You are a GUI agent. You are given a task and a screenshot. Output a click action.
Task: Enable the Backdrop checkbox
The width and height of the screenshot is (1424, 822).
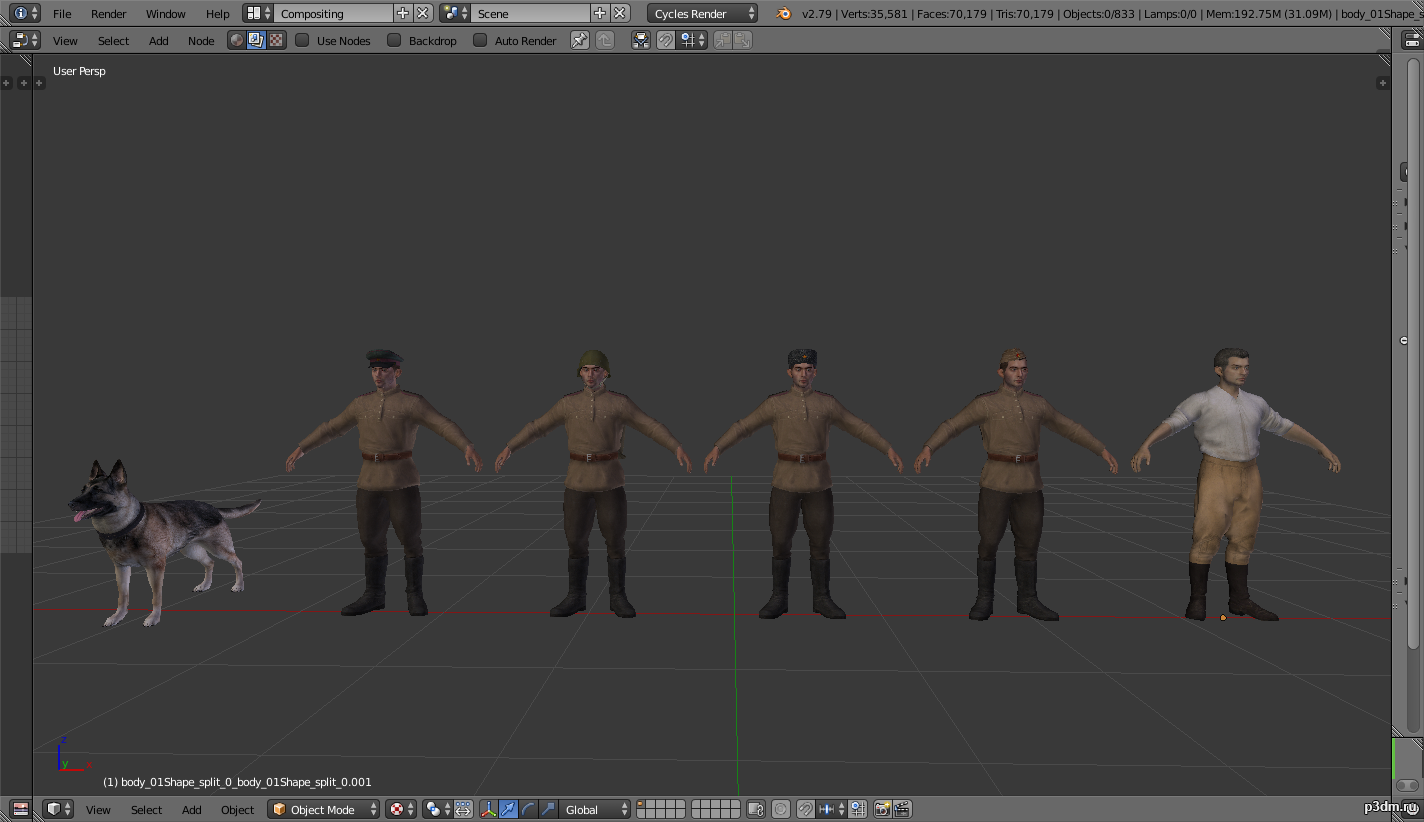tap(394, 41)
